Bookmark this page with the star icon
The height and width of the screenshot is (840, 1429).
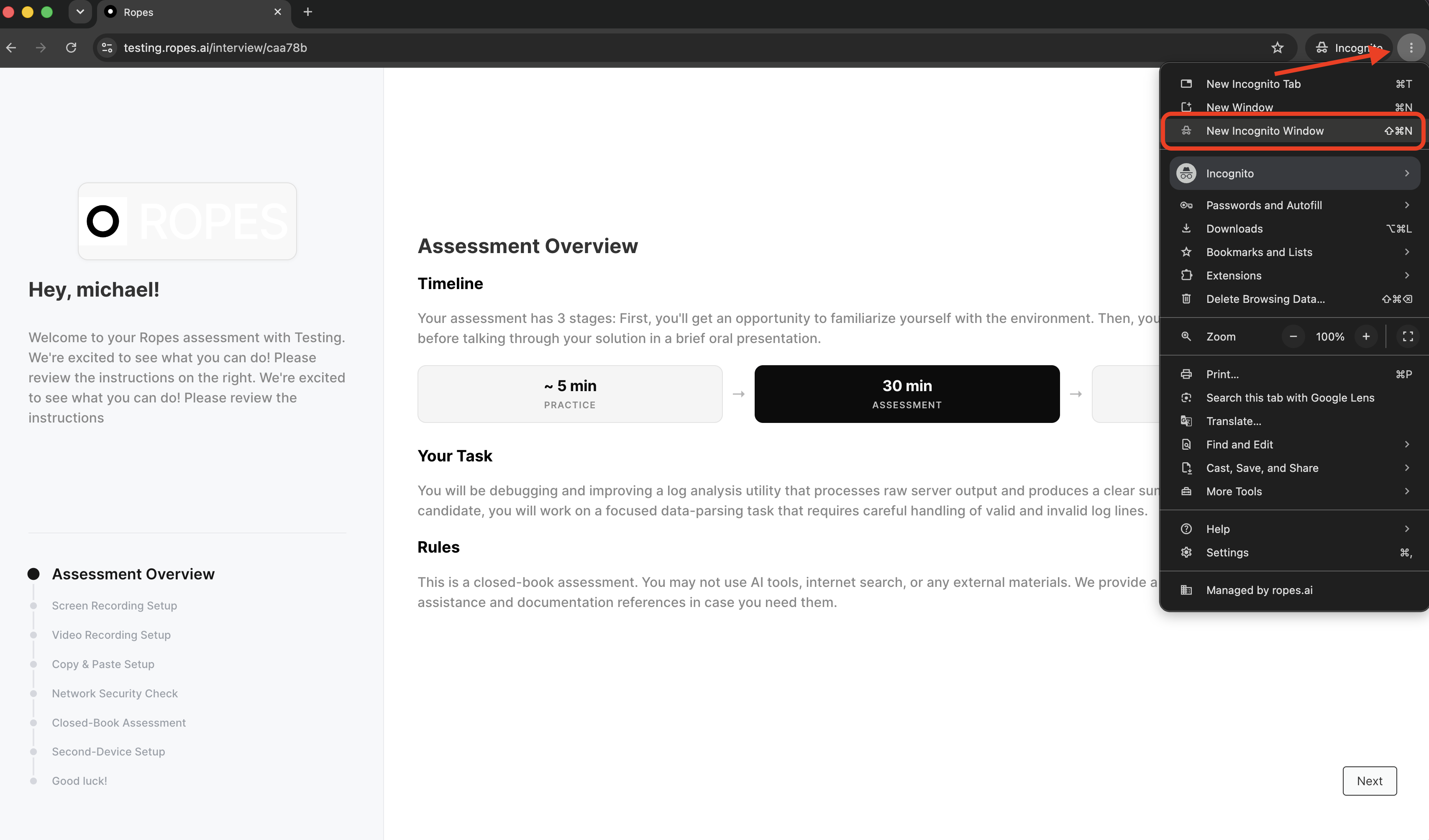pos(1277,48)
